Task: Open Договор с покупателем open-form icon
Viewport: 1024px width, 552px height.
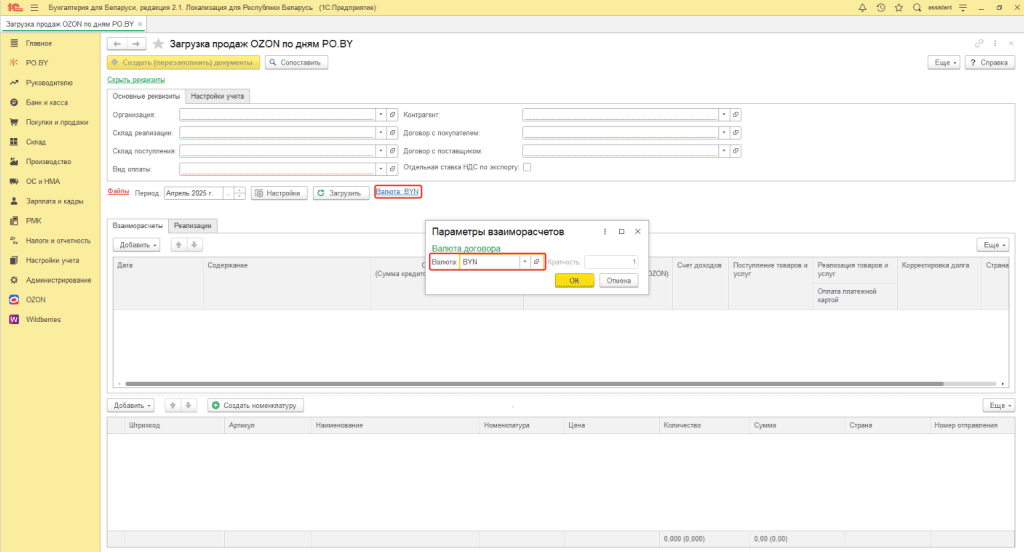Action: coord(735,133)
